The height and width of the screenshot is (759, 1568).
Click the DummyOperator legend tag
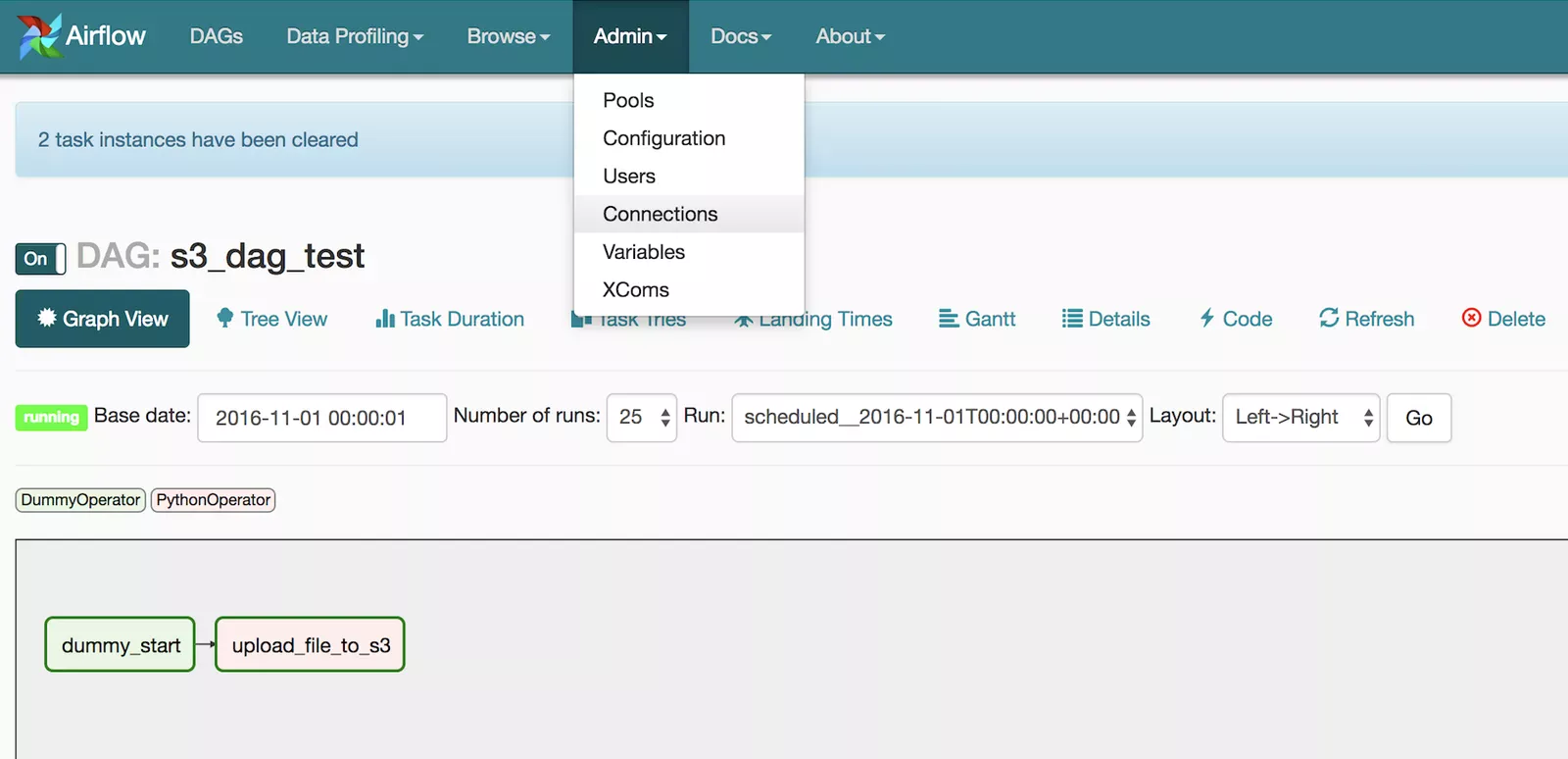tap(80, 500)
